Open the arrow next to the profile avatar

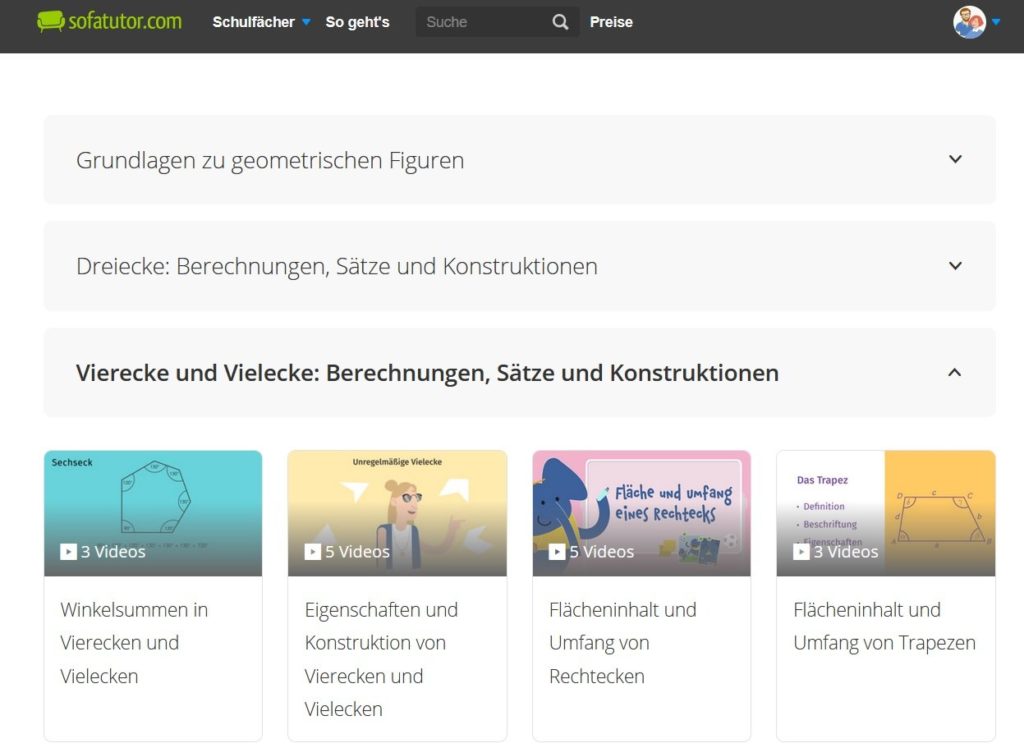[x=994, y=21]
